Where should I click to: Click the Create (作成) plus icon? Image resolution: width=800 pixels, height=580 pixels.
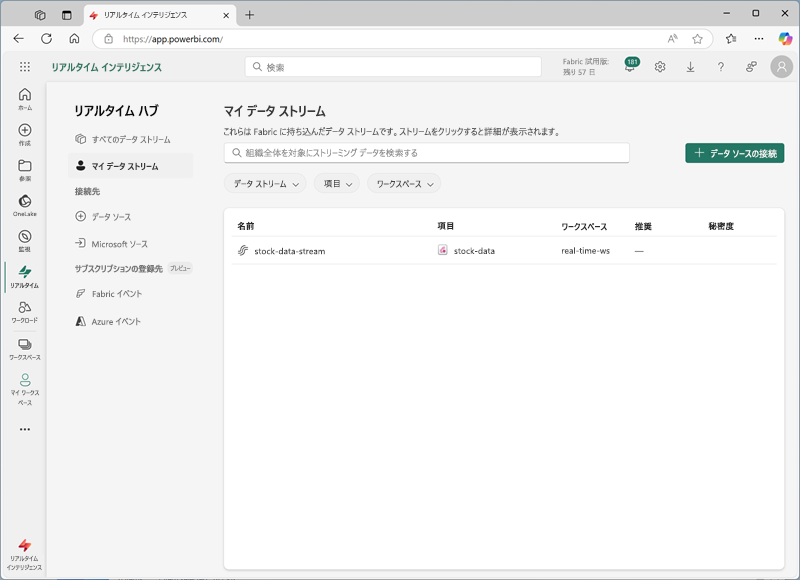coord(24,131)
